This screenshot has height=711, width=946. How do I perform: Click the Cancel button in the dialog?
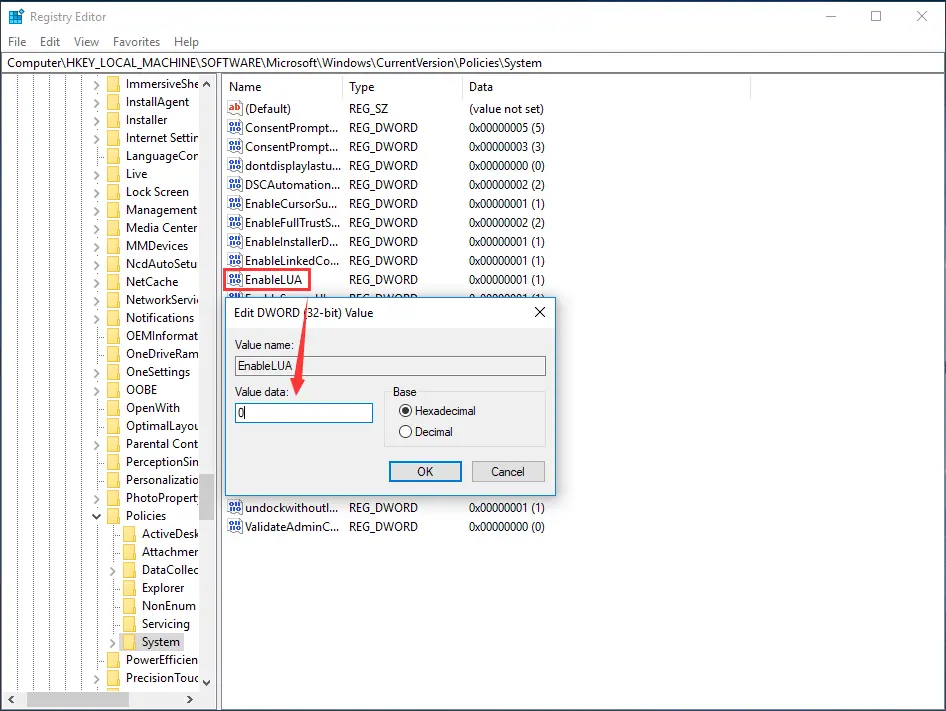tap(506, 471)
